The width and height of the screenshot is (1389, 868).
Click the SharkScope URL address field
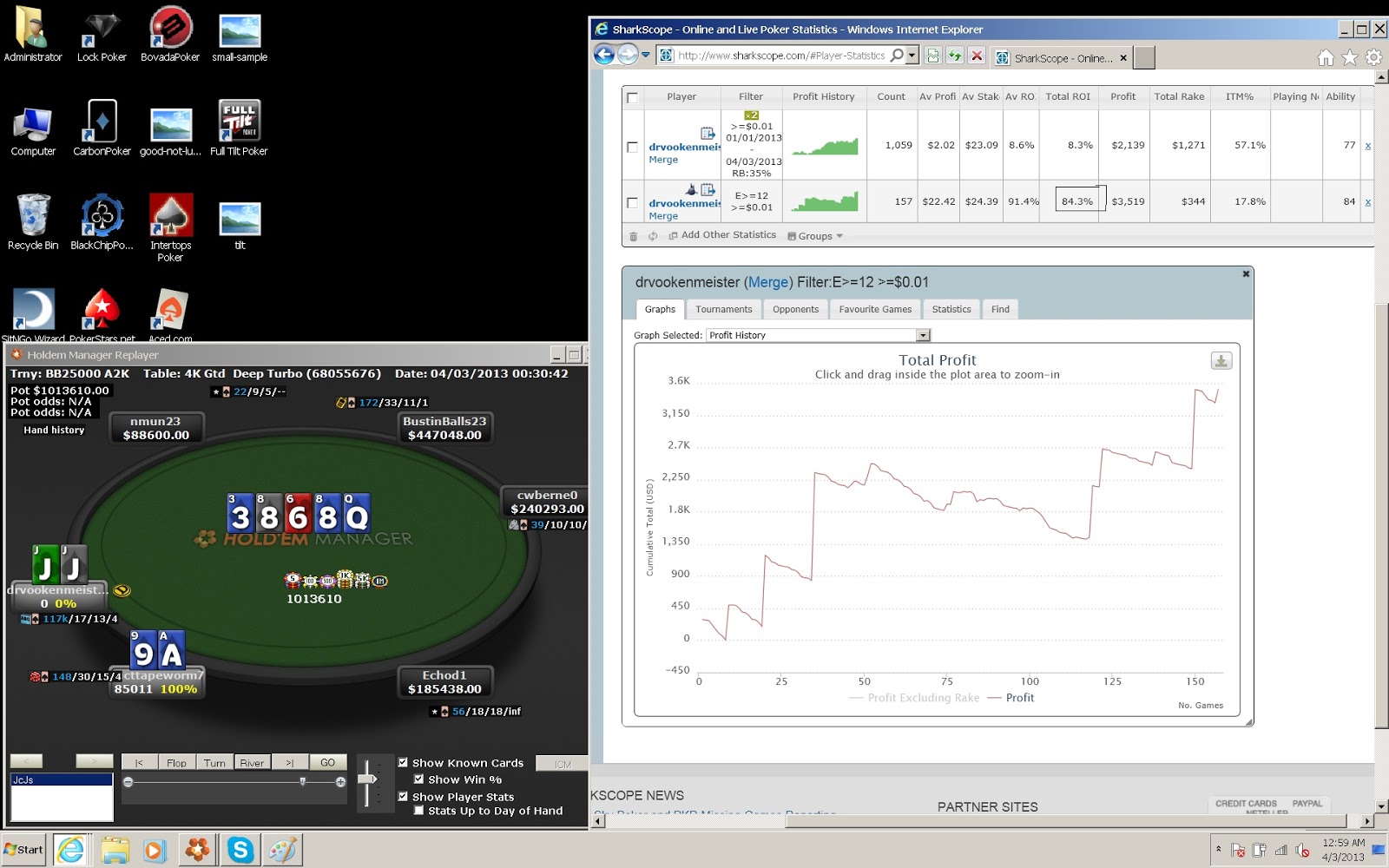point(780,56)
